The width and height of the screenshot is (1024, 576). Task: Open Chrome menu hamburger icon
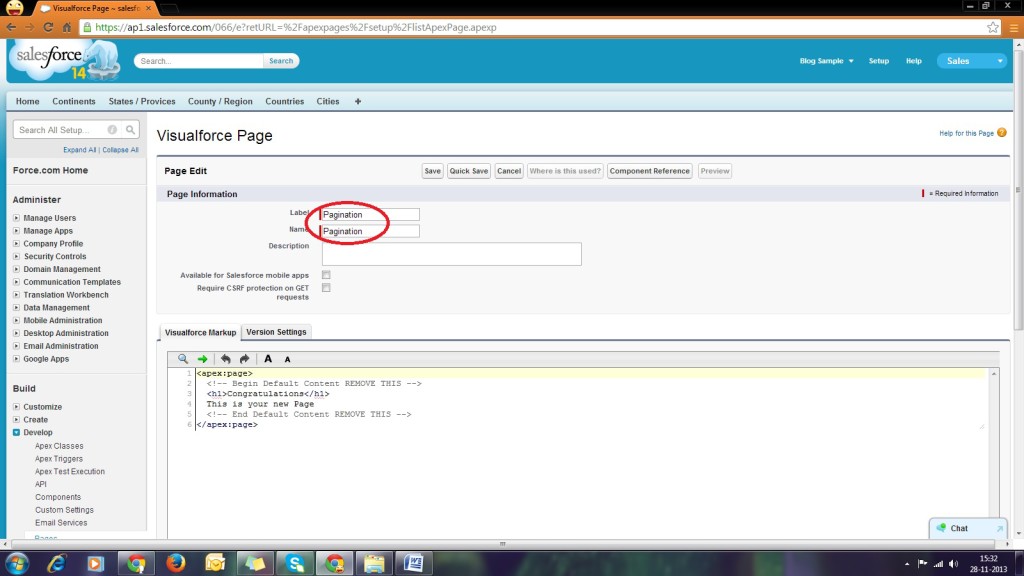click(1014, 27)
